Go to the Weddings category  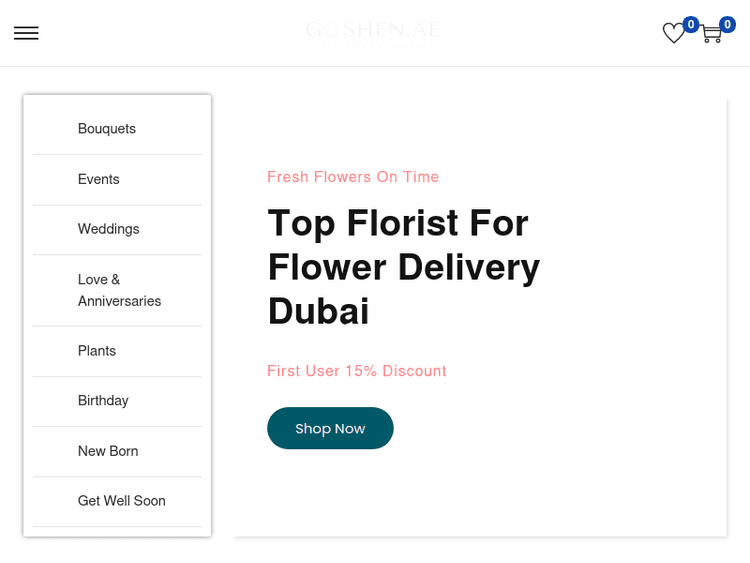[109, 229]
